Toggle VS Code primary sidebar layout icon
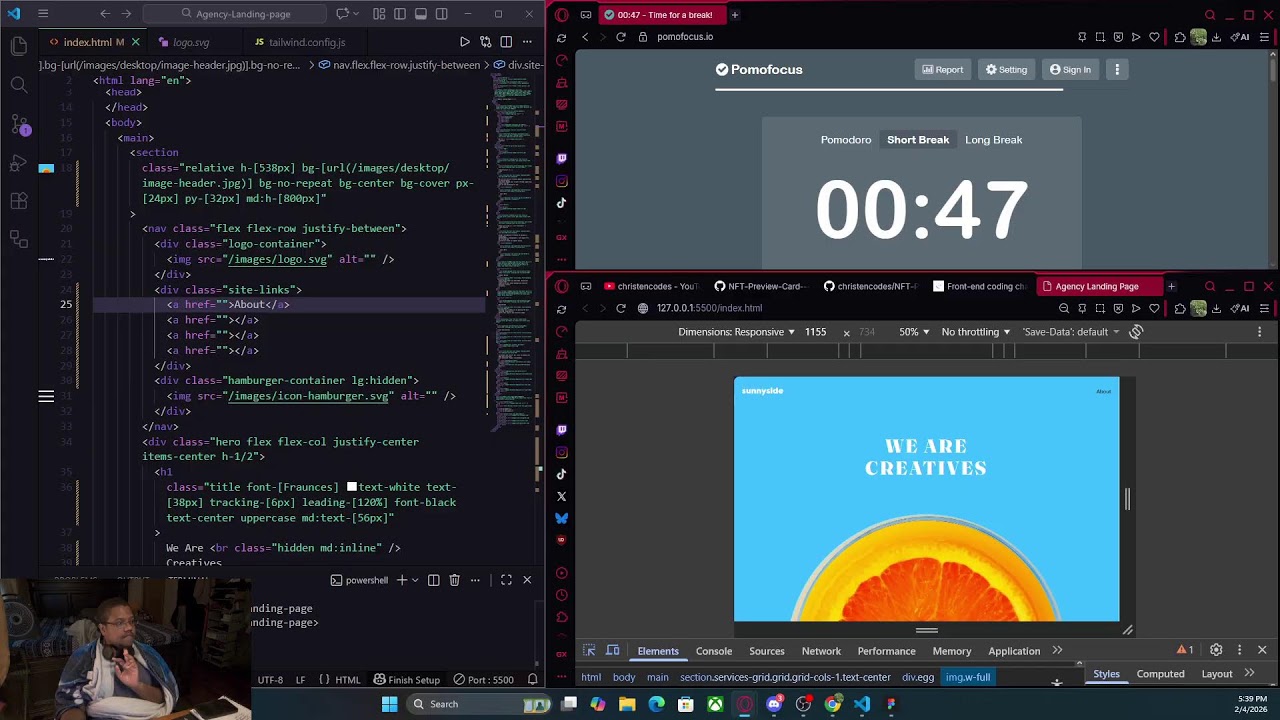The width and height of the screenshot is (1280, 720). pyautogui.click(x=400, y=14)
